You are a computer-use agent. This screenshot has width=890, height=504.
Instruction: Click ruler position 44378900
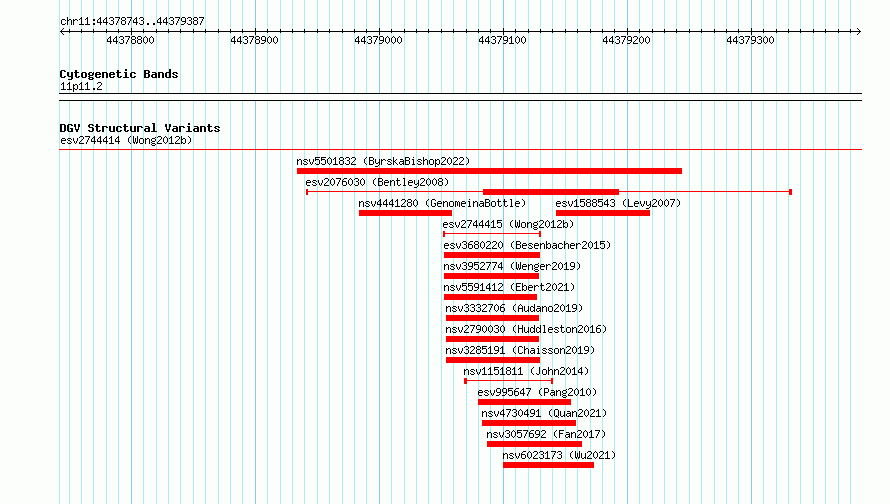click(254, 40)
